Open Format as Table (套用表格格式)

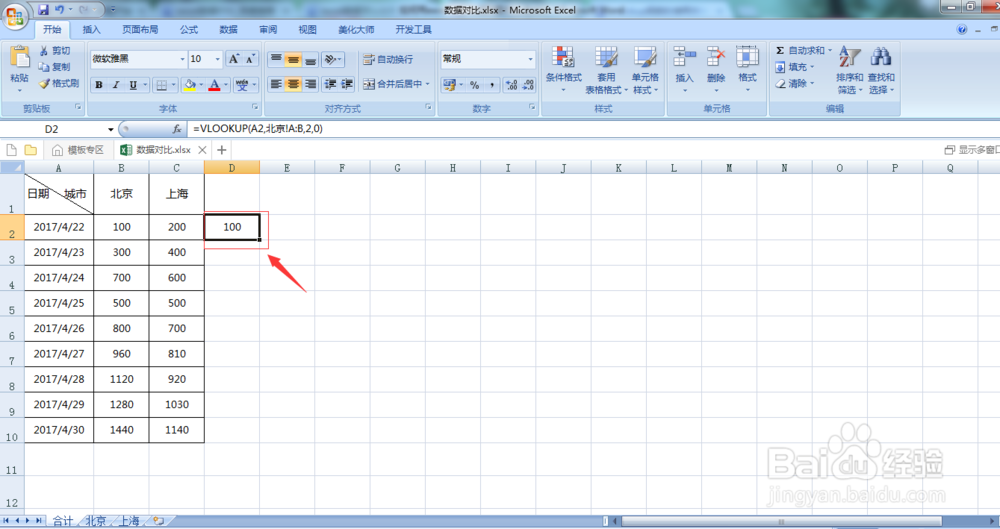[x=606, y=69]
